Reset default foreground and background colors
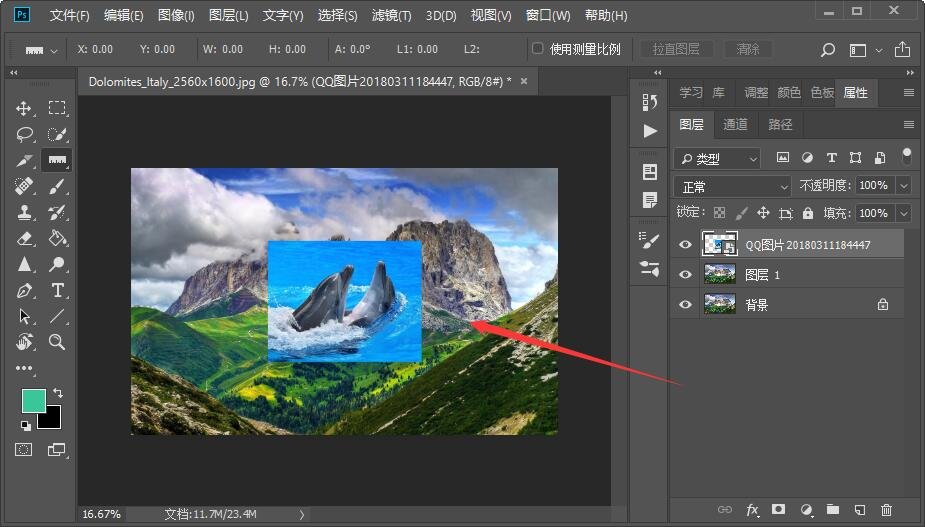 25,425
